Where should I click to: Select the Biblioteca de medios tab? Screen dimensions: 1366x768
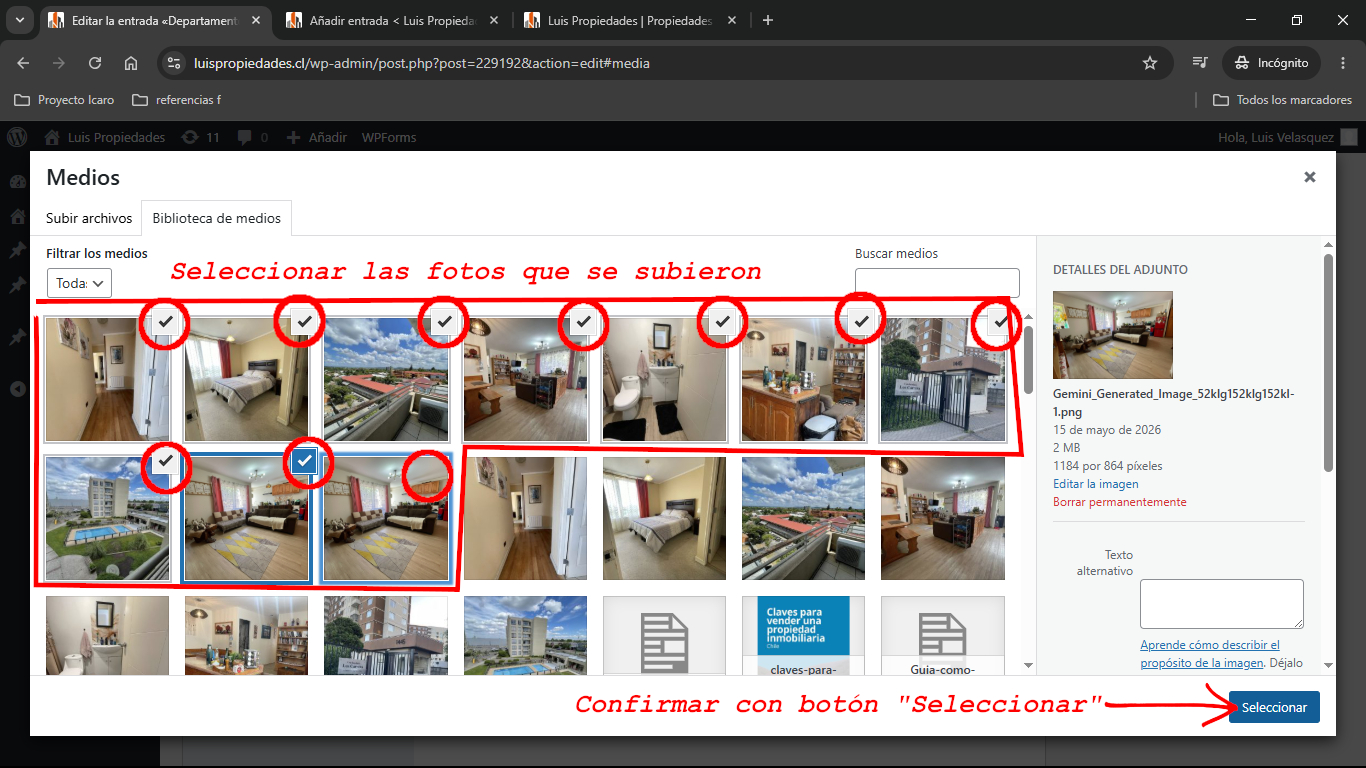216,218
